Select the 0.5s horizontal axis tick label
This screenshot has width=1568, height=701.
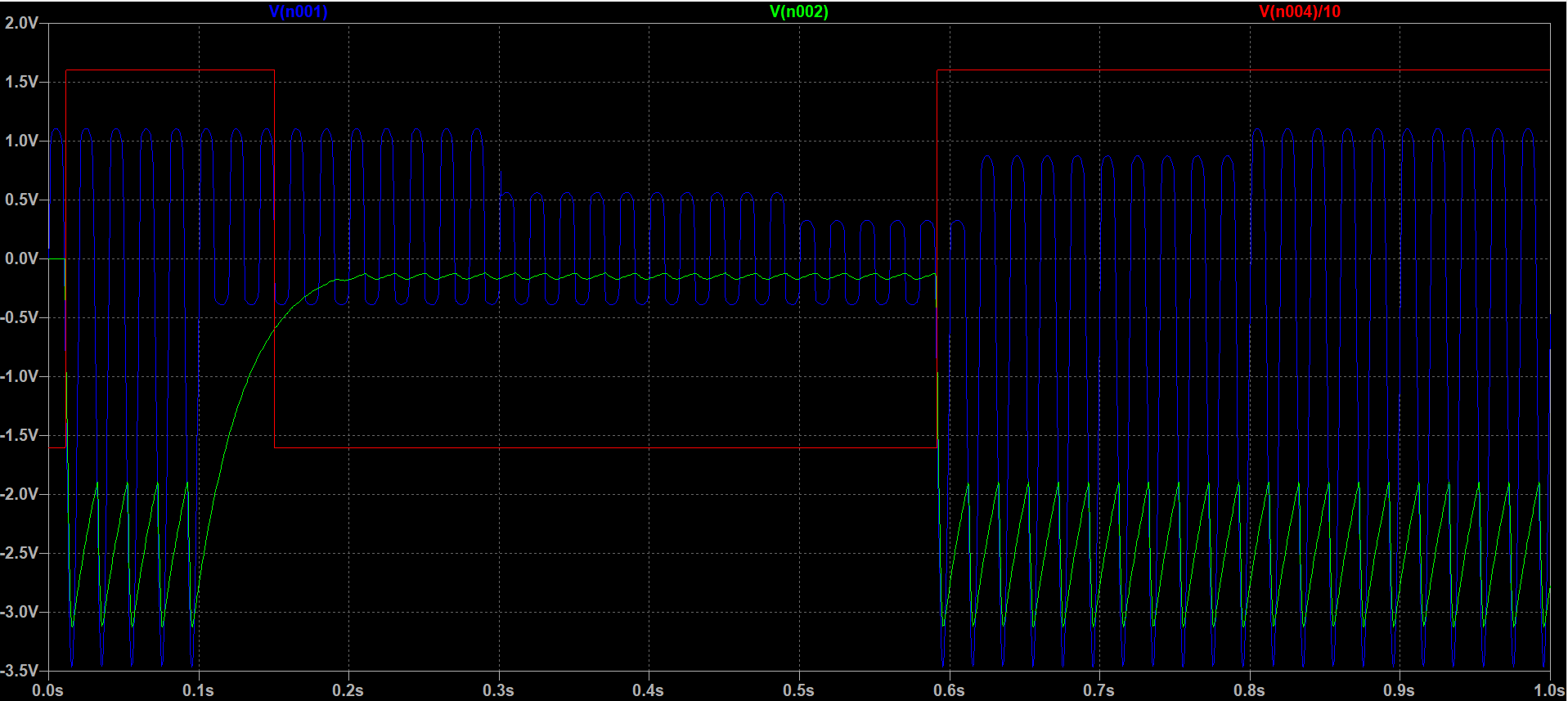point(798,690)
